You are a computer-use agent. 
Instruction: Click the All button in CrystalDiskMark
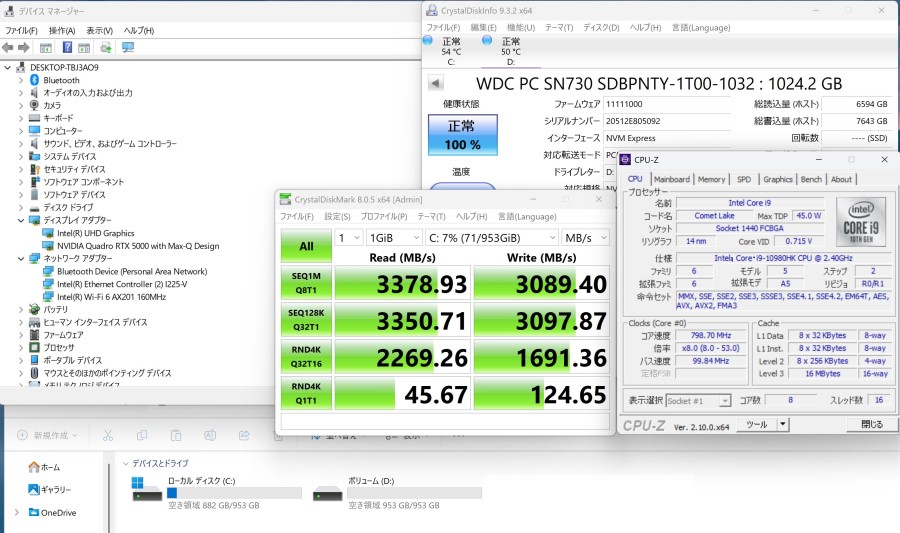click(306, 246)
